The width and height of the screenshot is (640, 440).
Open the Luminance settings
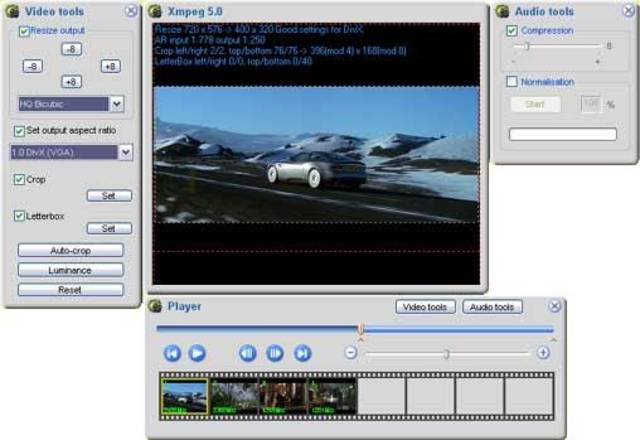[x=71, y=270]
